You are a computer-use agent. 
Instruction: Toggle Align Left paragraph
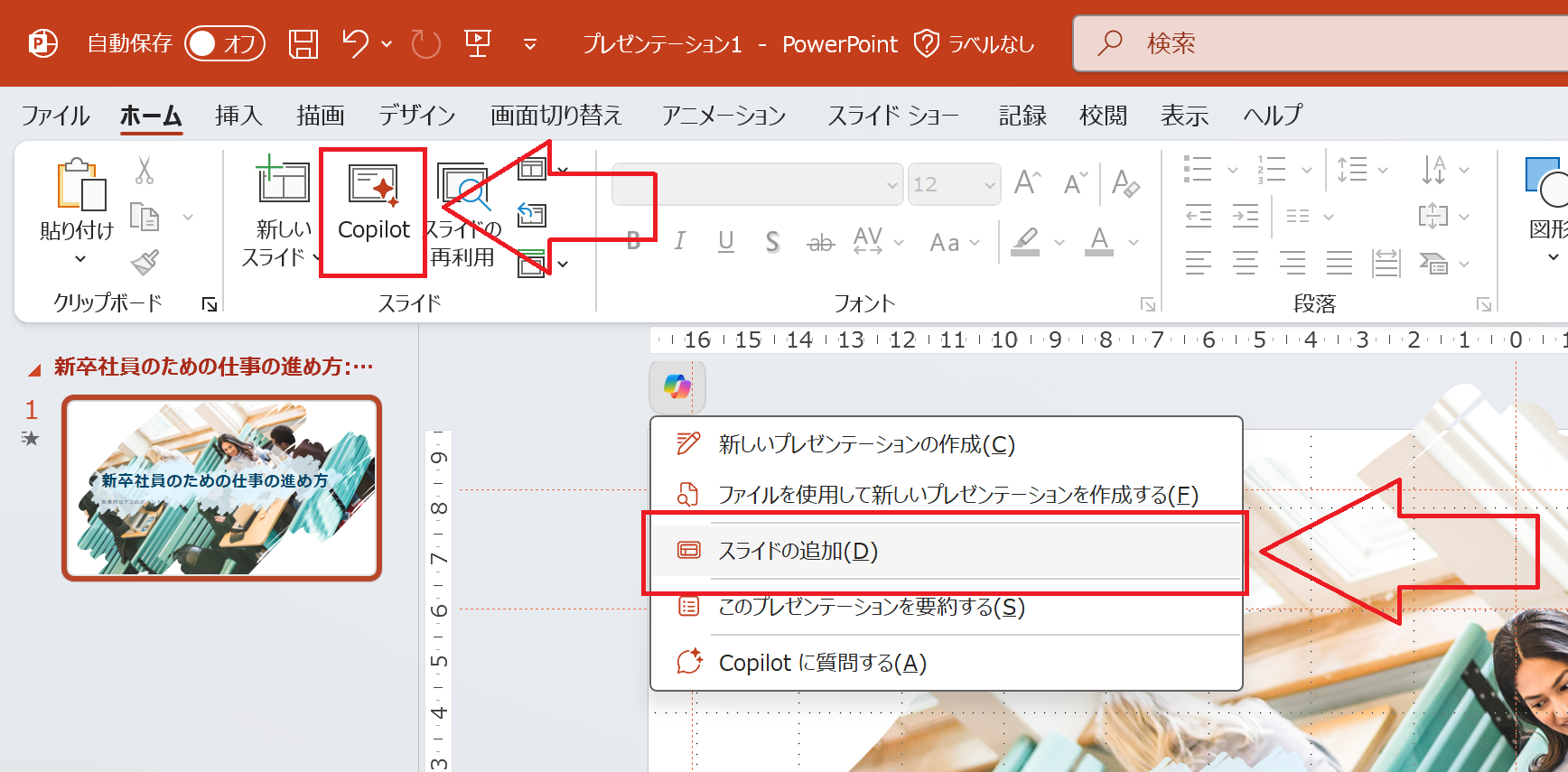pos(1199,263)
